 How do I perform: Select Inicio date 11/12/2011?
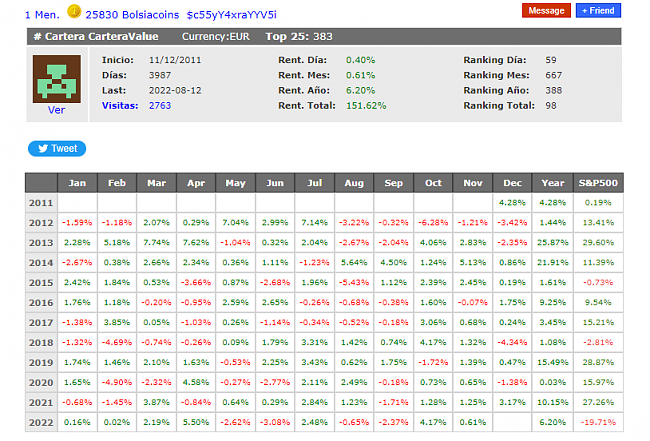[175, 60]
